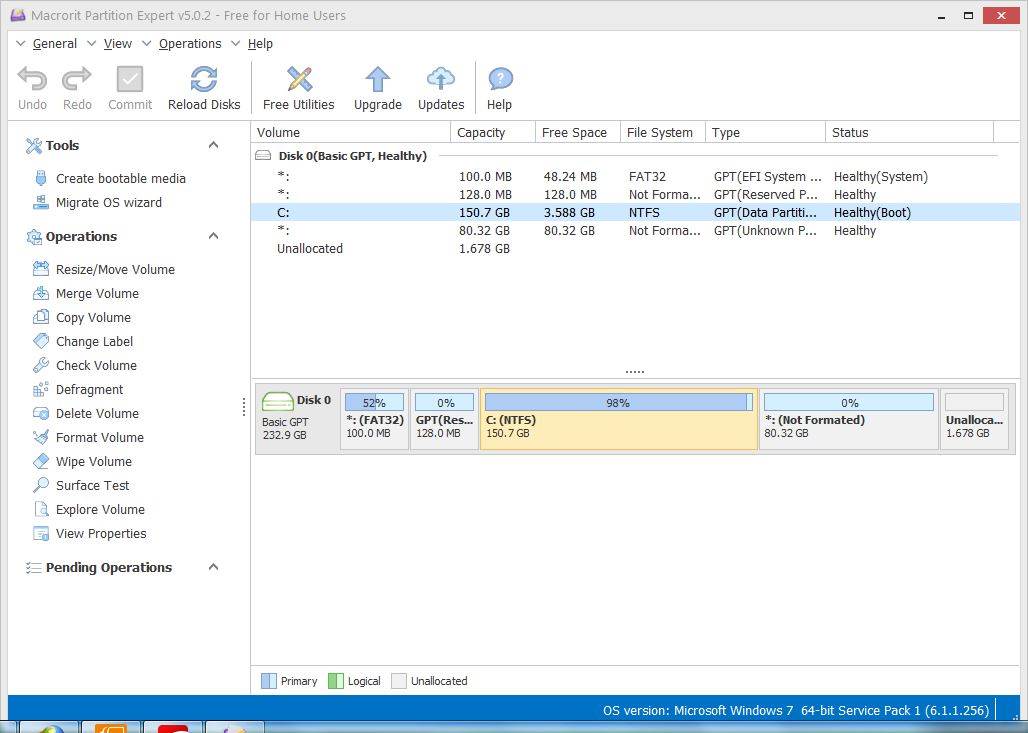This screenshot has width=1028, height=733.
Task: Click the Unallocated legend color swatch
Action: [399, 681]
